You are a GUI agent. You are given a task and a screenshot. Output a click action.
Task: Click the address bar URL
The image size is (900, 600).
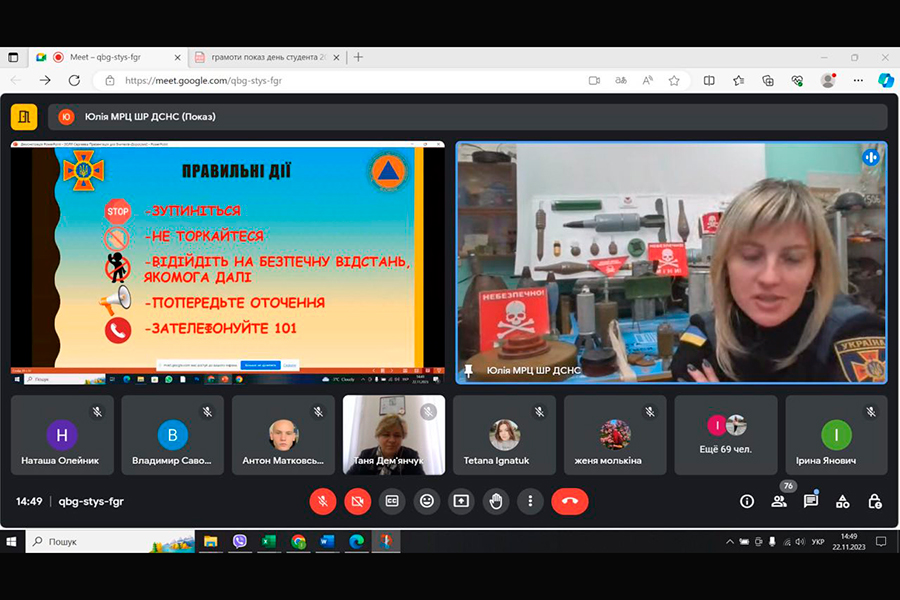(x=203, y=81)
